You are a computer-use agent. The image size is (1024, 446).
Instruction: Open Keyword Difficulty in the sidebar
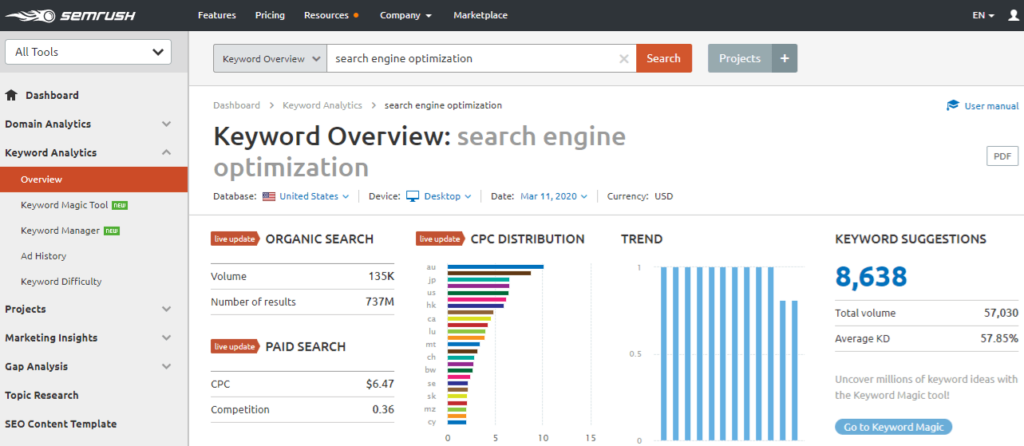pyautogui.click(x=61, y=281)
